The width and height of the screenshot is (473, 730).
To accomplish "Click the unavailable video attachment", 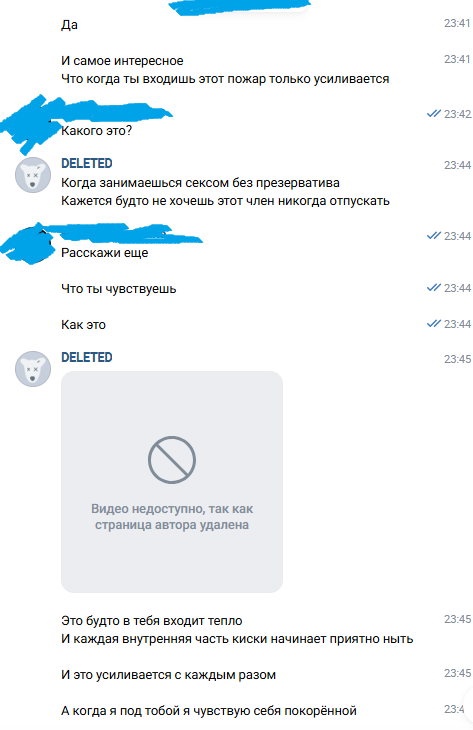I will click(172, 482).
